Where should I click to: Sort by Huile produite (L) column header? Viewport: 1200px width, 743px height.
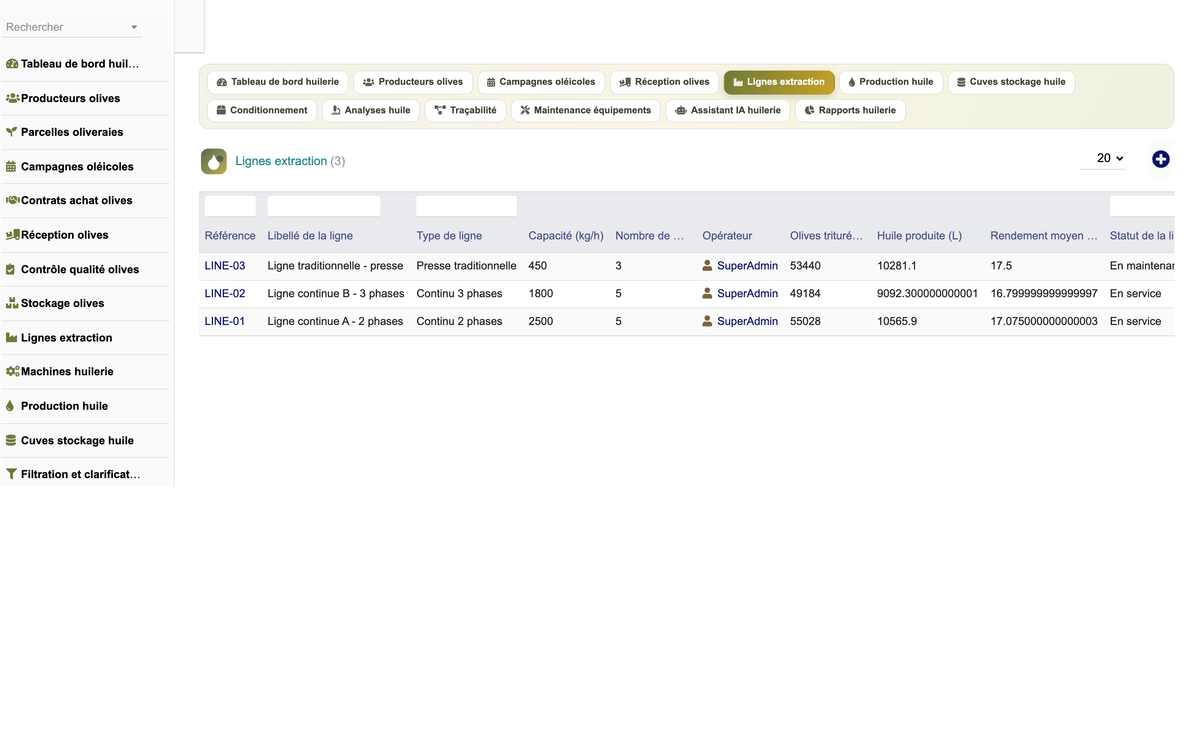click(919, 236)
